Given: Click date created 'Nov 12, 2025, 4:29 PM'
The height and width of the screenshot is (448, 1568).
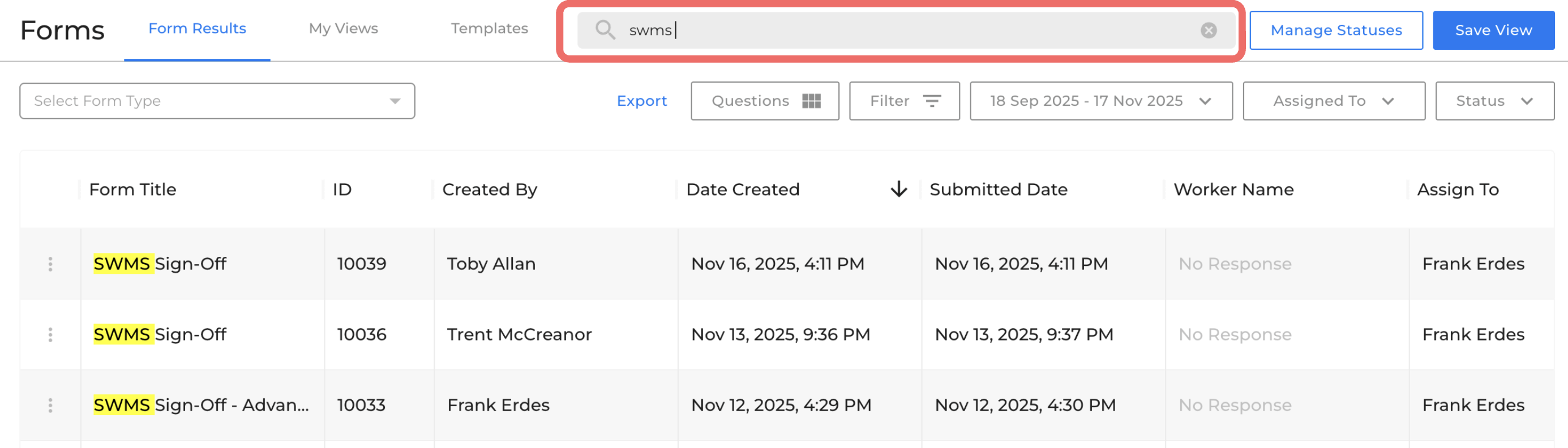Looking at the screenshot, I should tap(781, 405).
